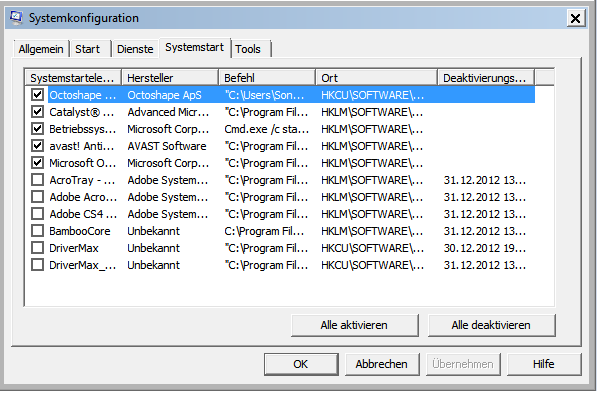Select the Microsoft O... entry name
The image size is (598, 394).
(x=82, y=163)
